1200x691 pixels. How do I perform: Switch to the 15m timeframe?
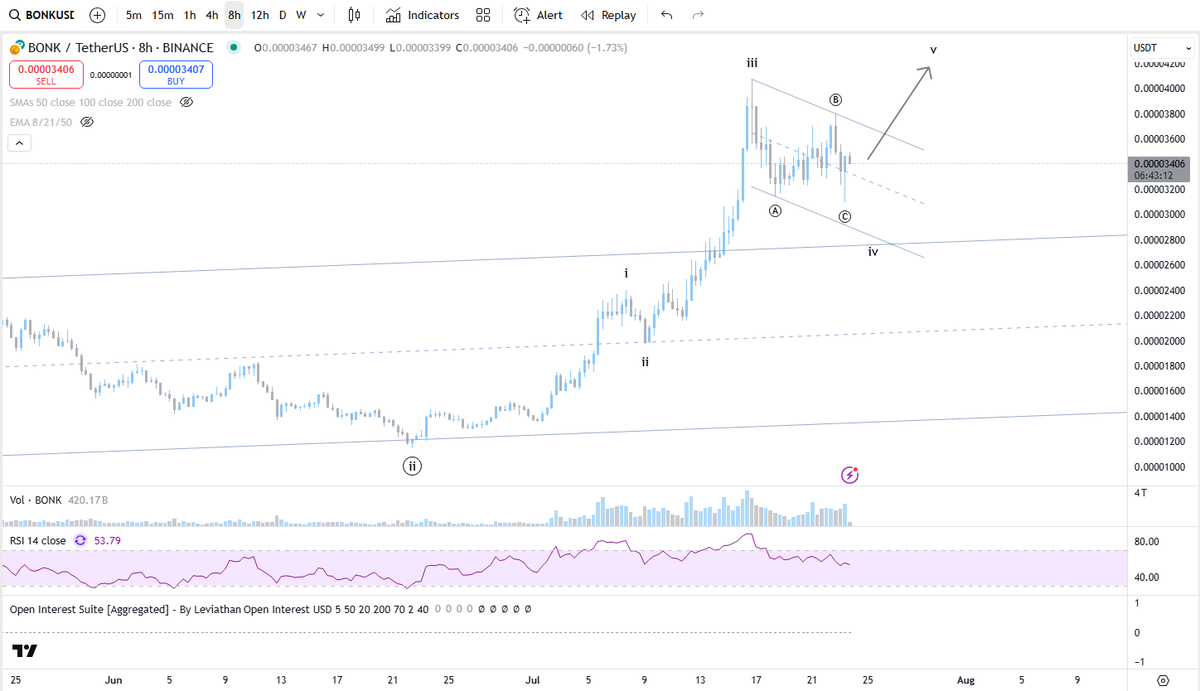[x=163, y=15]
